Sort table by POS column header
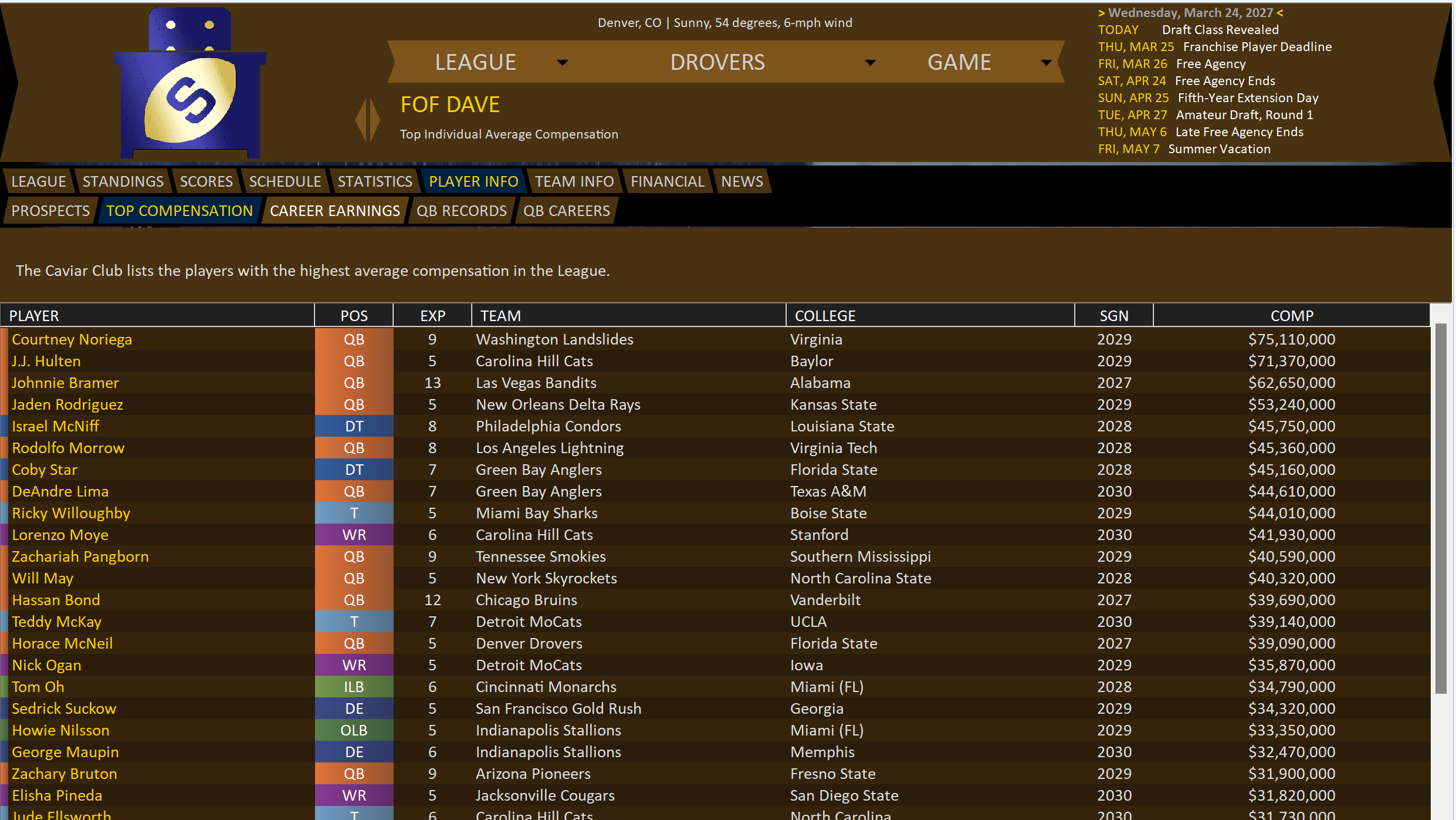 tap(354, 316)
